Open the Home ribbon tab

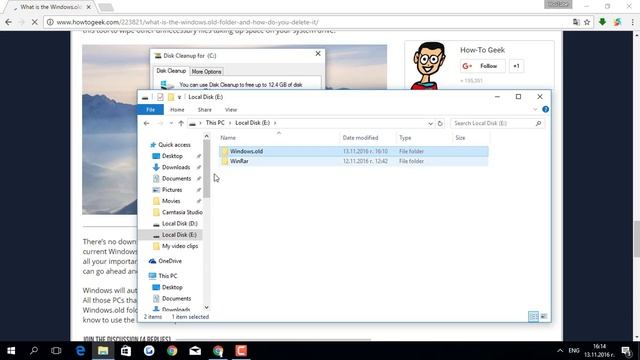click(x=177, y=110)
